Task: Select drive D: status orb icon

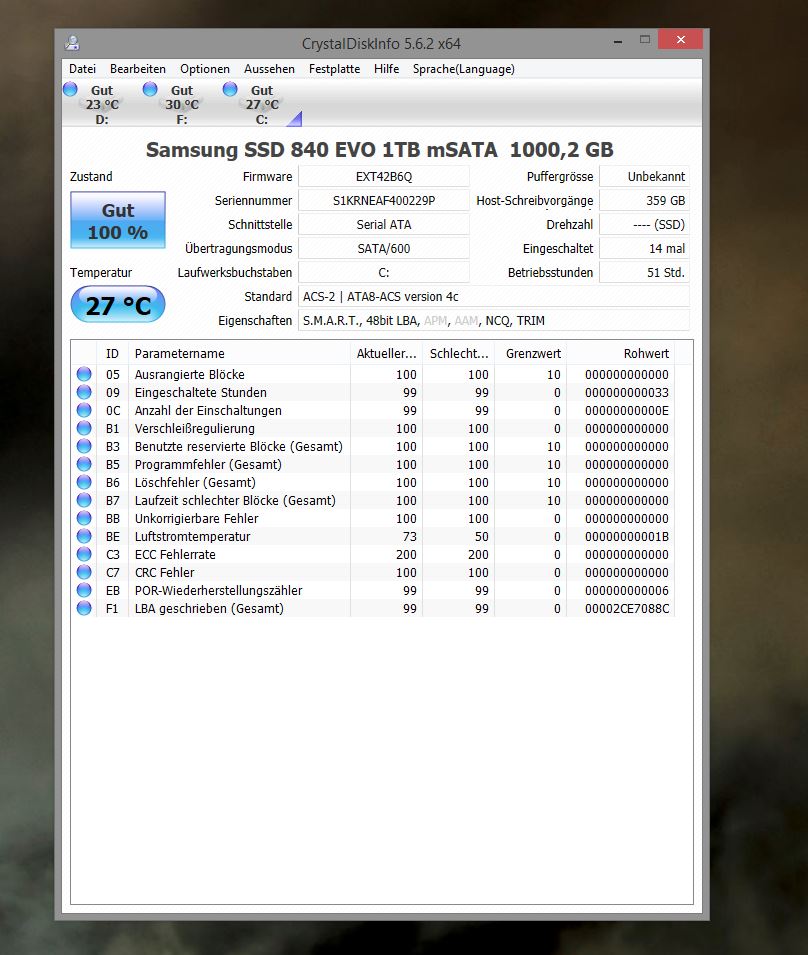Action: tap(70, 90)
